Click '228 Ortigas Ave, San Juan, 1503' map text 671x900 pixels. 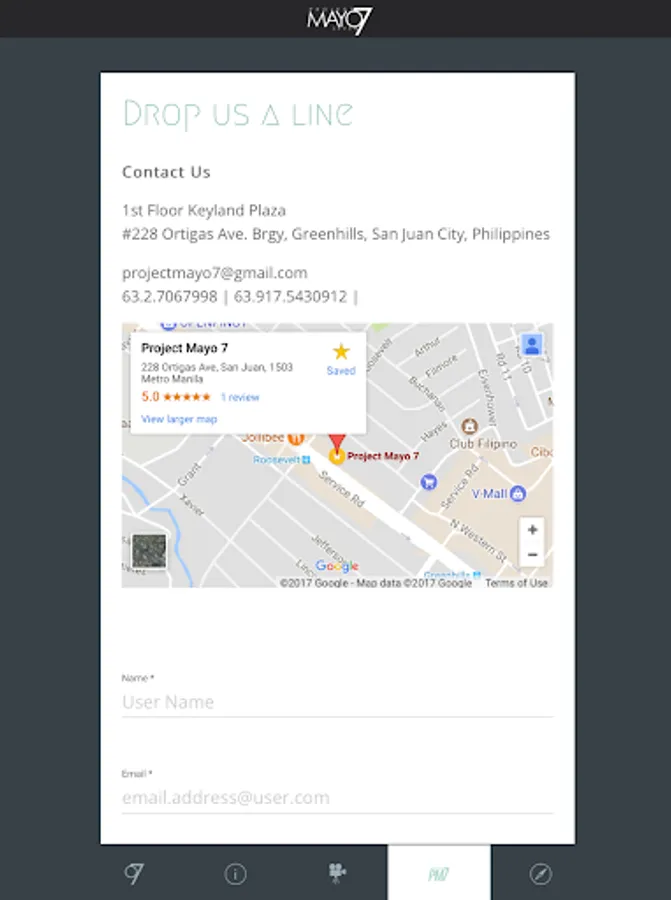point(217,367)
